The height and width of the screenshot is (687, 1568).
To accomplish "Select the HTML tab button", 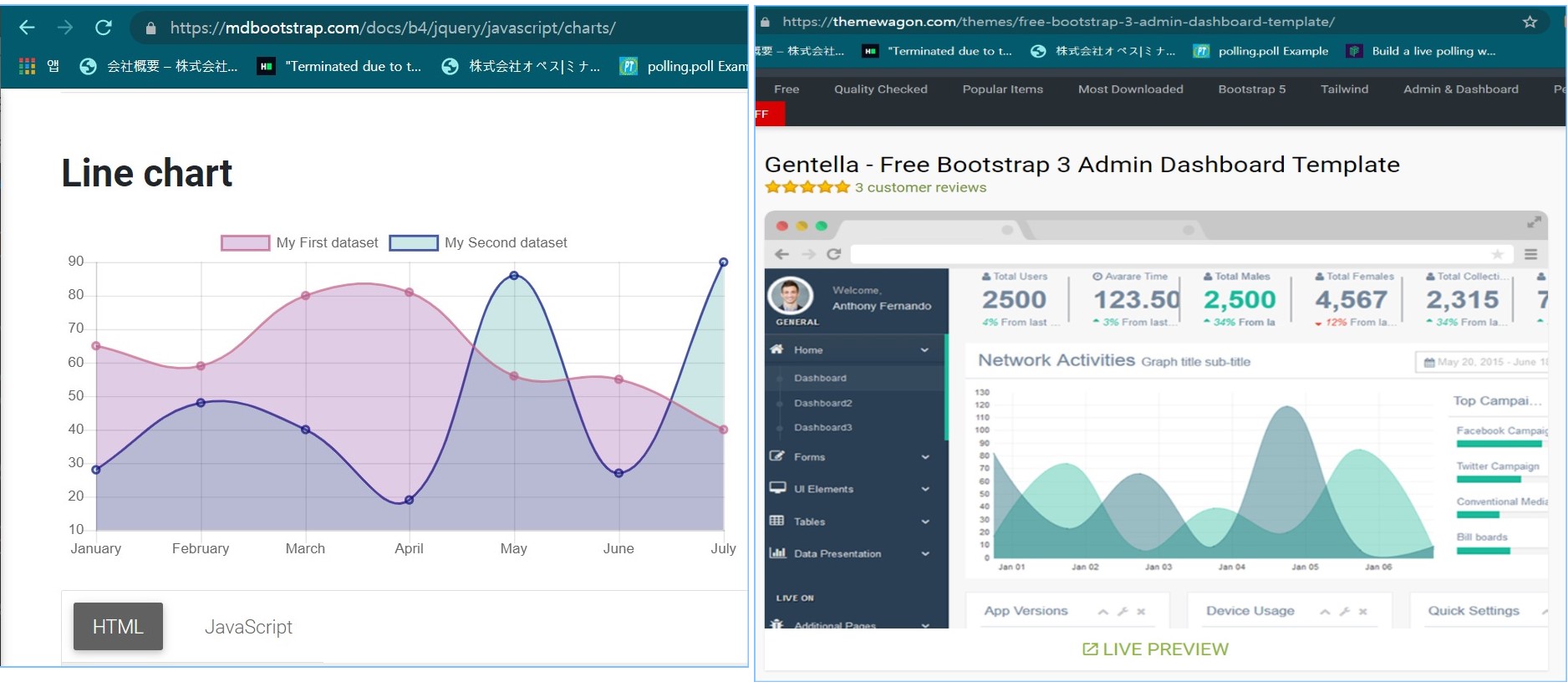I will click(x=118, y=627).
